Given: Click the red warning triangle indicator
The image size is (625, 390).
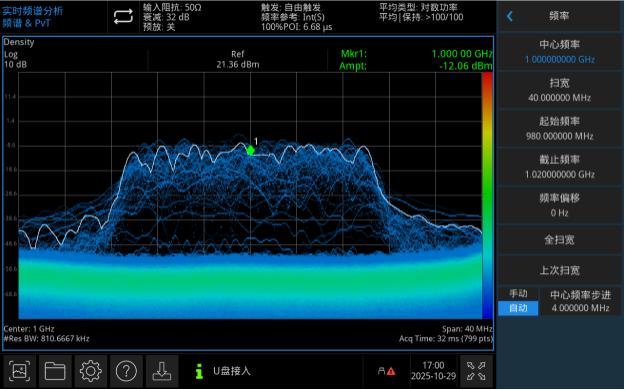Looking at the screenshot, I should pyautogui.click(x=391, y=371).
